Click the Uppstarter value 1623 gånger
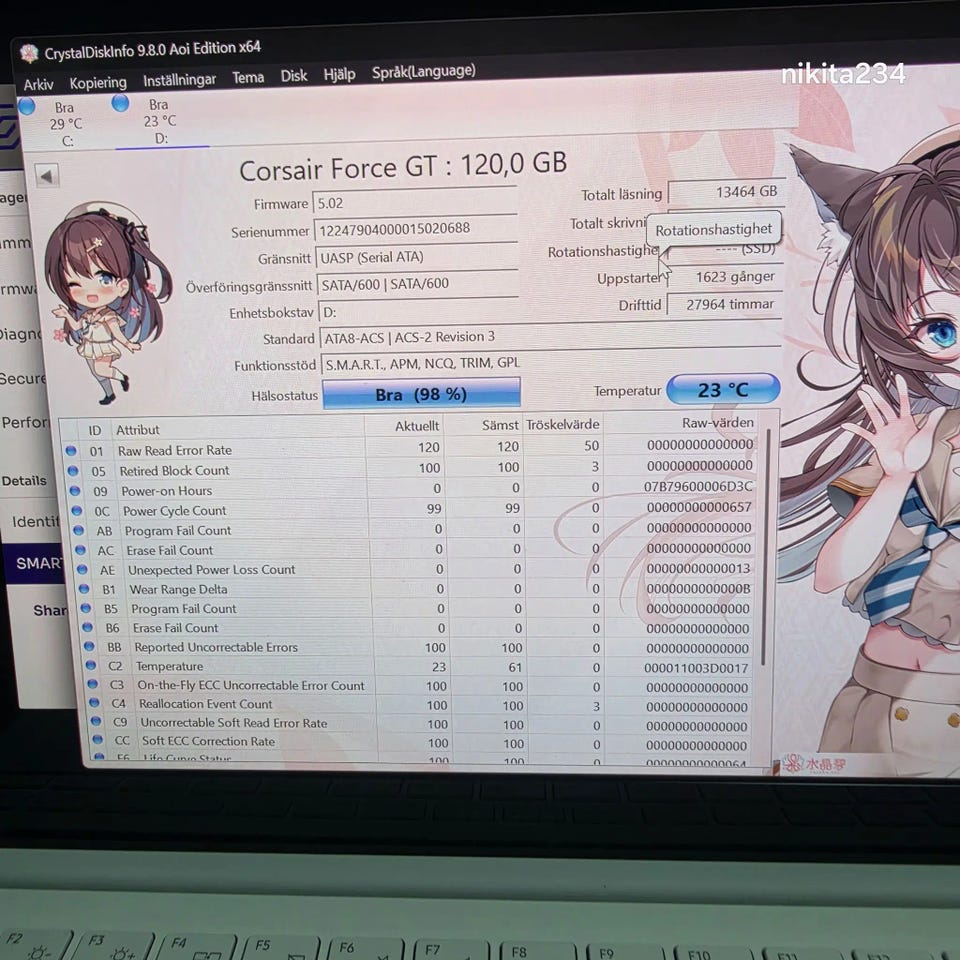Image resolution: width=960 pixels, height=960 pixels. click(x=726, y=277)
